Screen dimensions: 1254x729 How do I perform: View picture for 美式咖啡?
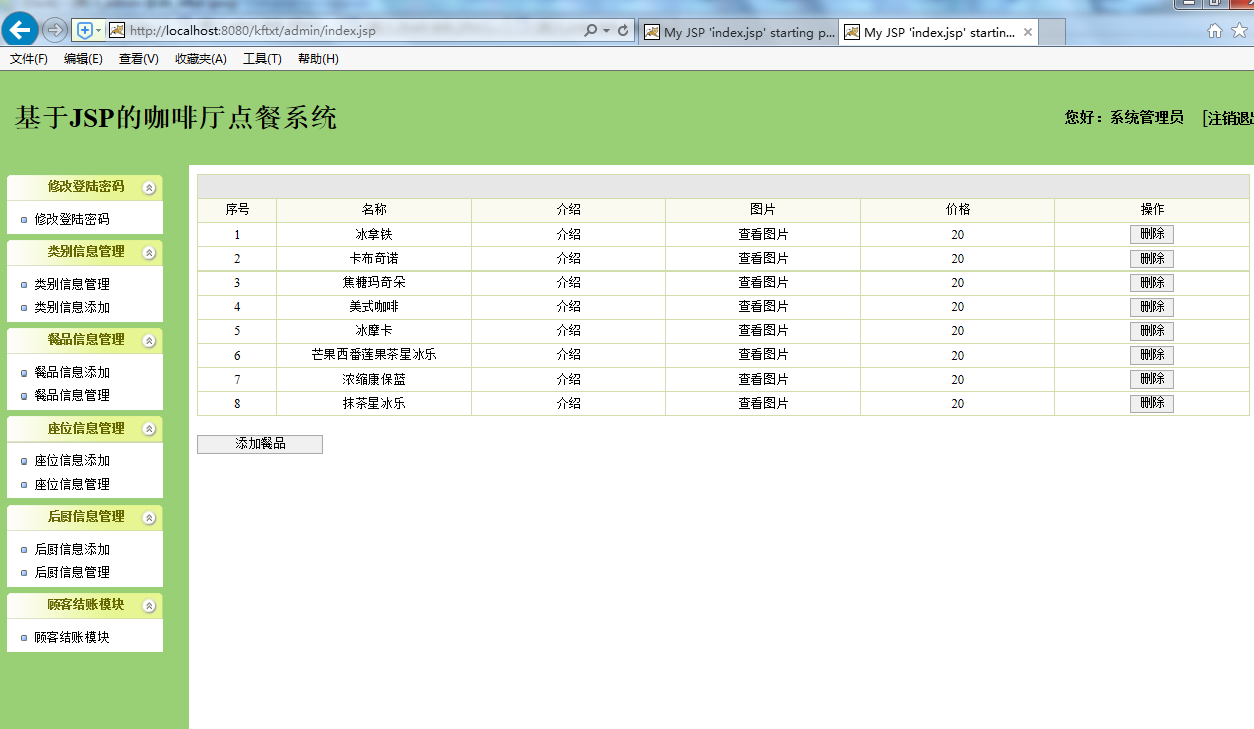[x=763, y=307]
